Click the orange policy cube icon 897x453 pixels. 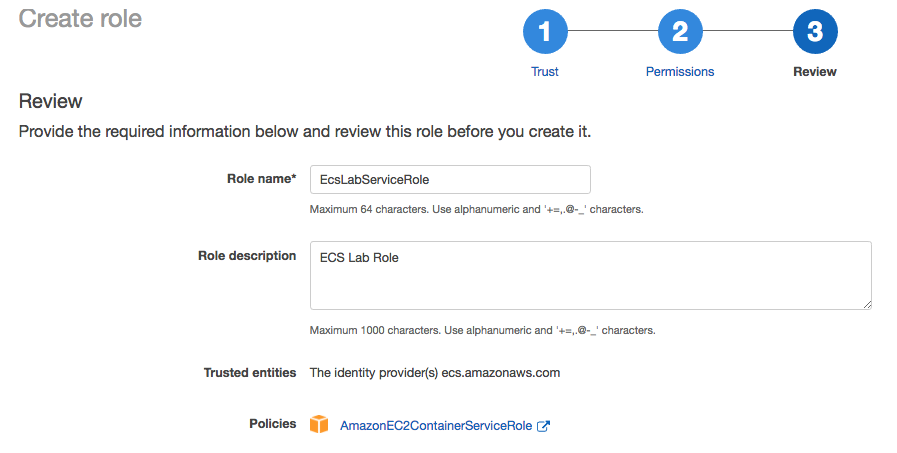[x=319, y=424]
